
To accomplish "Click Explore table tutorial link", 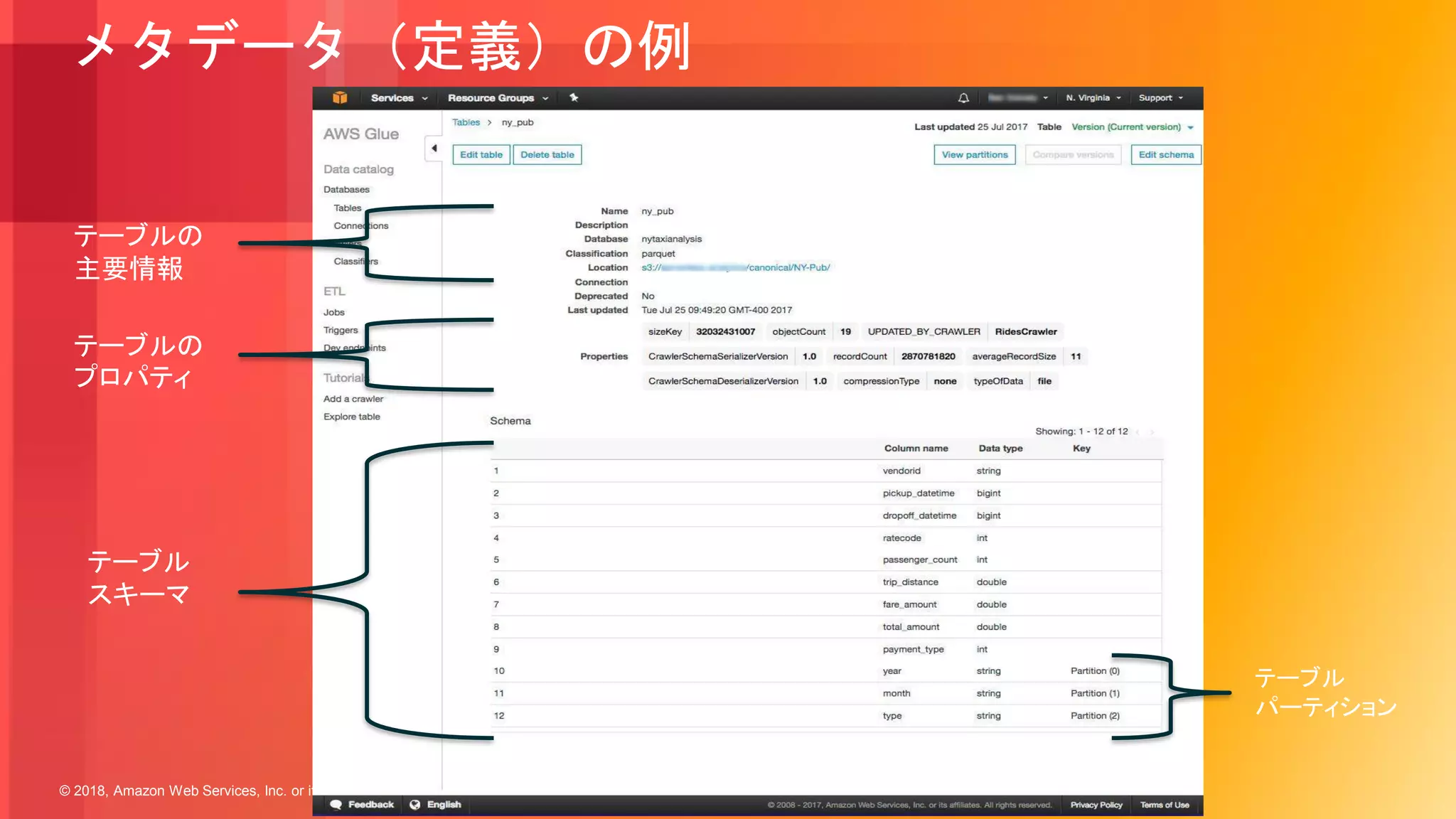I will click(x=352, y=417).
